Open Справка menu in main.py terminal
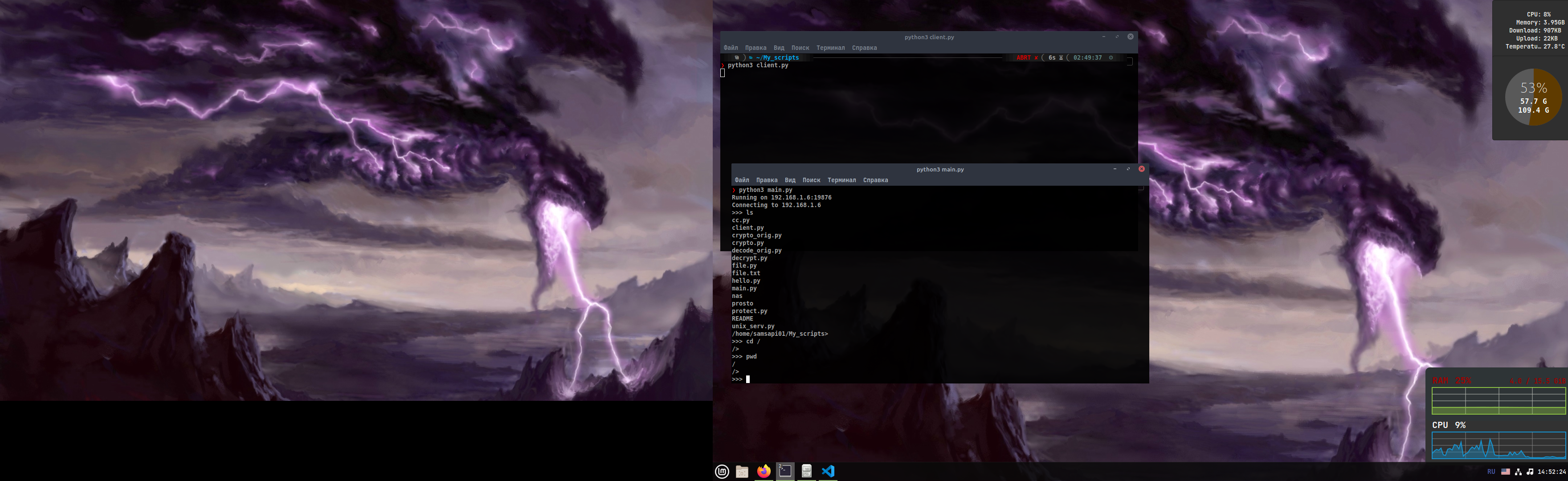Screen dimensions: 1568x481 coord(875,180)
